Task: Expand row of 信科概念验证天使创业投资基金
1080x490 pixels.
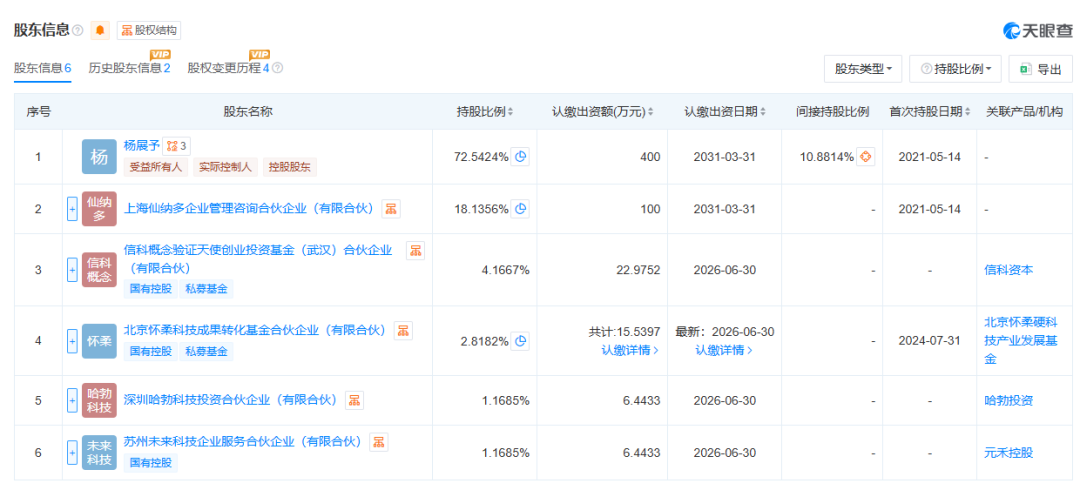Action: click(72, 270)
